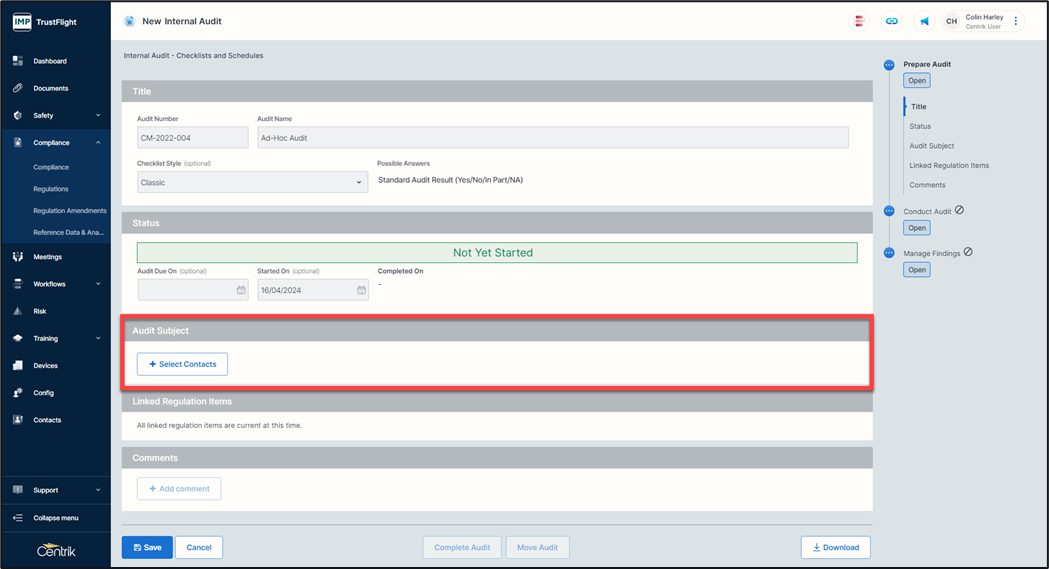
Task: Click the red stacked workflow icon in header
Action: [x=858, y=21]
